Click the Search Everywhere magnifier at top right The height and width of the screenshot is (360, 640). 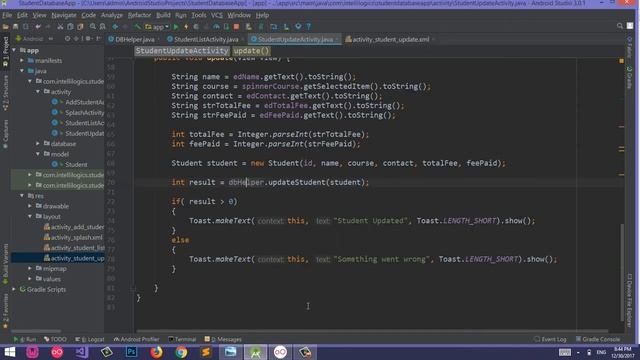[x=620, y=26]
